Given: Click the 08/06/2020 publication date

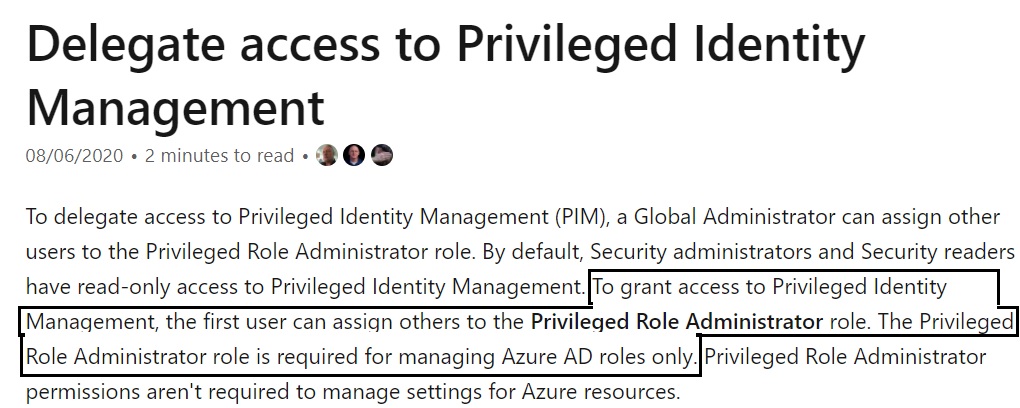Looking at the screenshot, I should [x=74, y=156].
